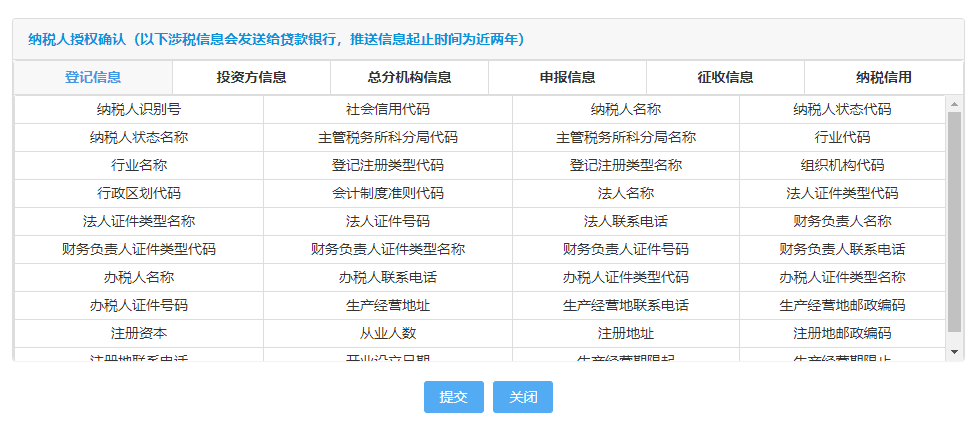This screenshot has height=427, width=976.
Task: Select the 纳税人识别号 cell
Action: [139, 110]
